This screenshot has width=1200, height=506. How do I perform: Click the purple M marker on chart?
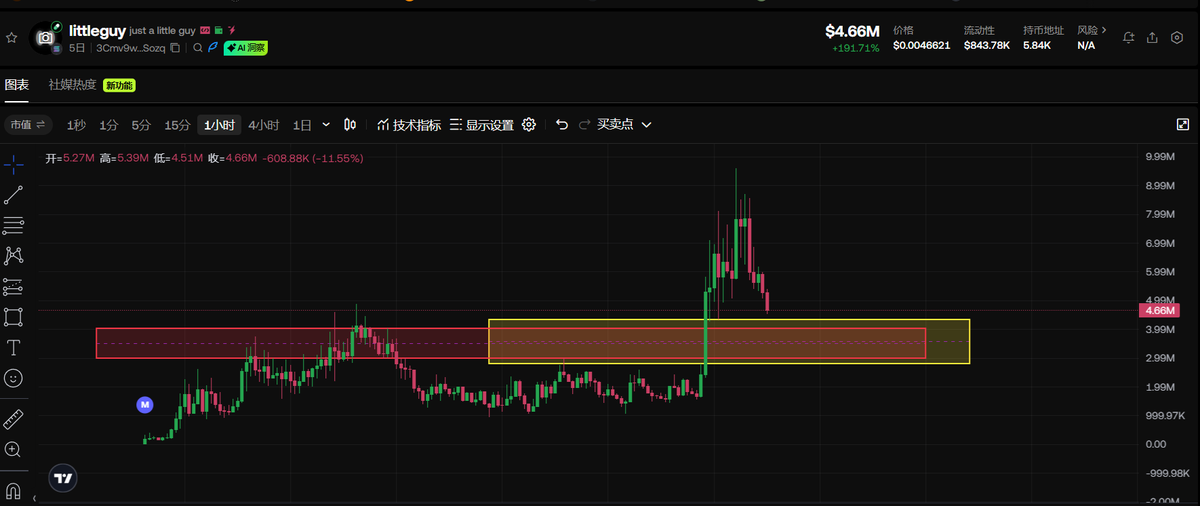pyautogui.click(x=145, y=405)
